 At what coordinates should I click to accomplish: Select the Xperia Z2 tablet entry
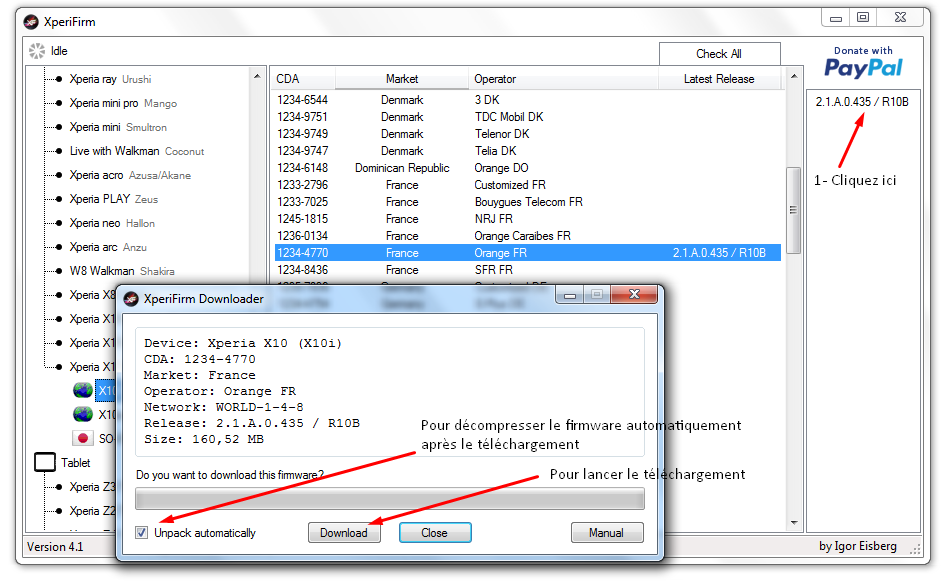[92, 511]
